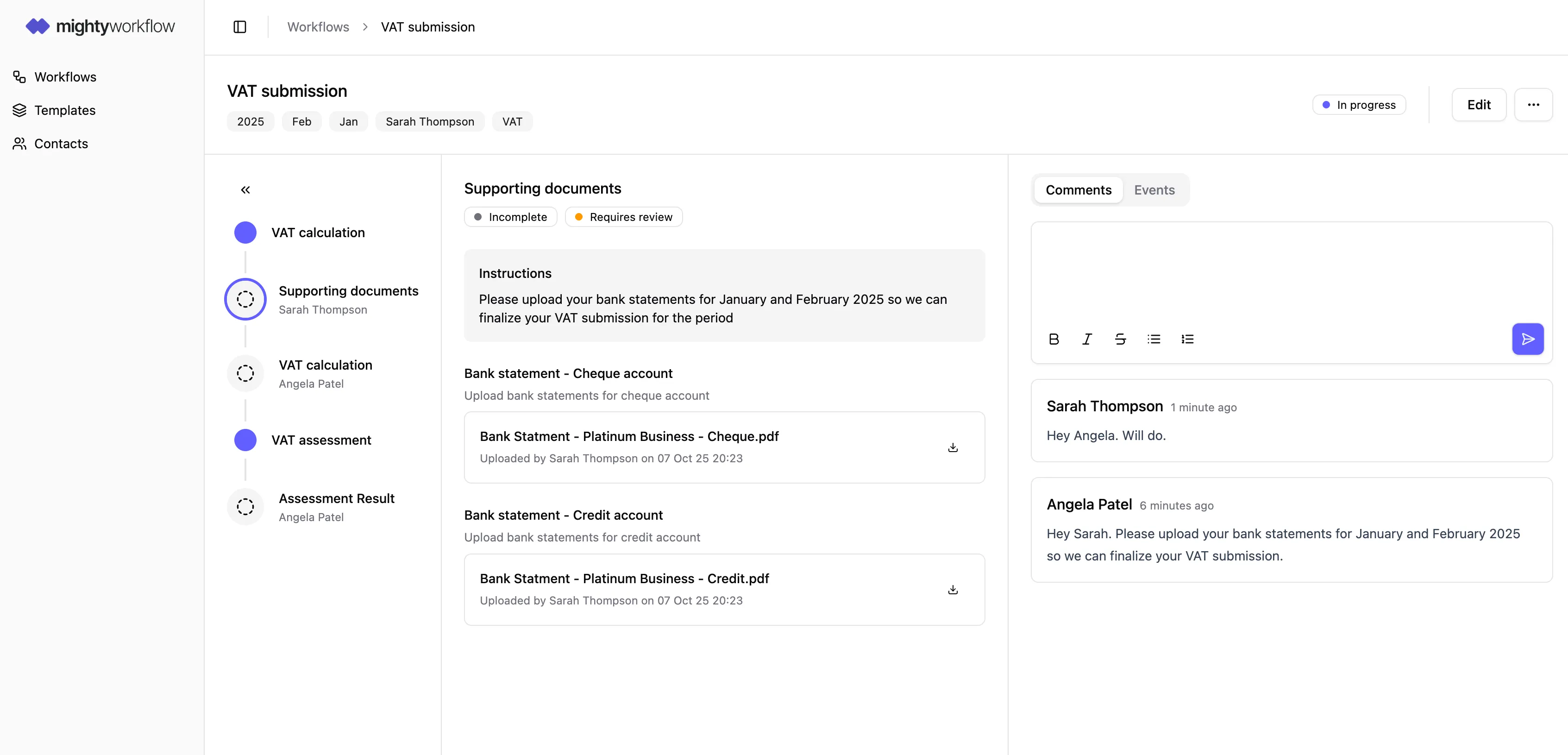Open the three-dots more options menu
This screenshot has height=755, width=1568.
(x=1533, y=105)
